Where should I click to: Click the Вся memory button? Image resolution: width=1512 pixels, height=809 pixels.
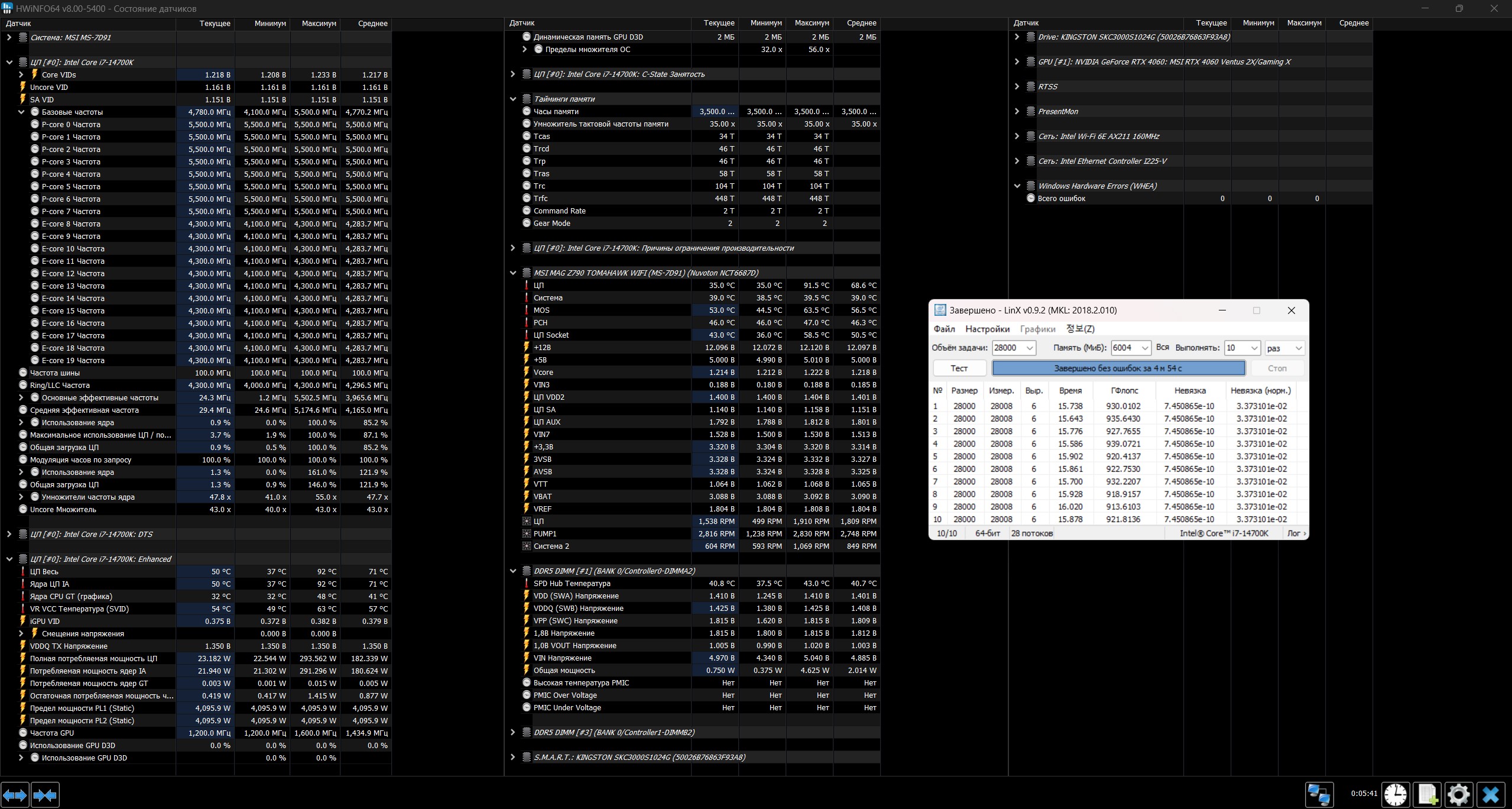coord(1162,348)
